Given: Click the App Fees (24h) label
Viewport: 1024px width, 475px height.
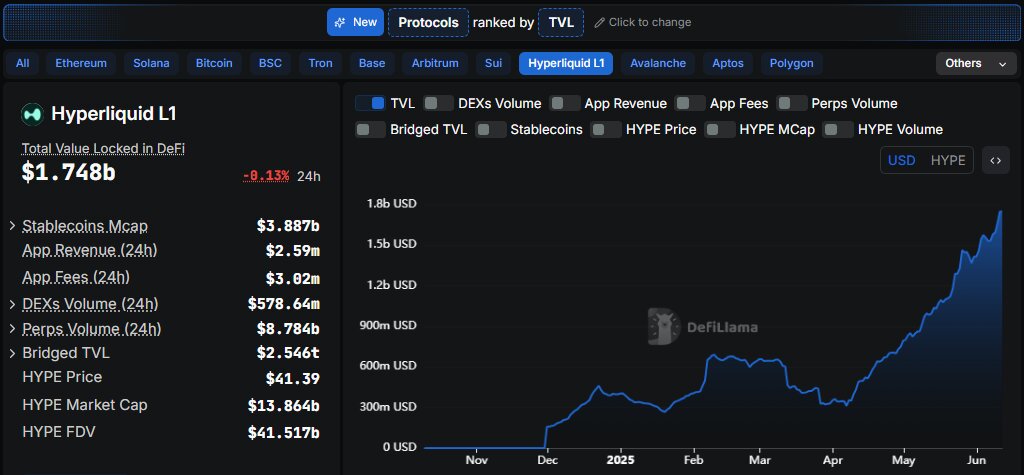Looking at the screenshot, I should 76,277.
